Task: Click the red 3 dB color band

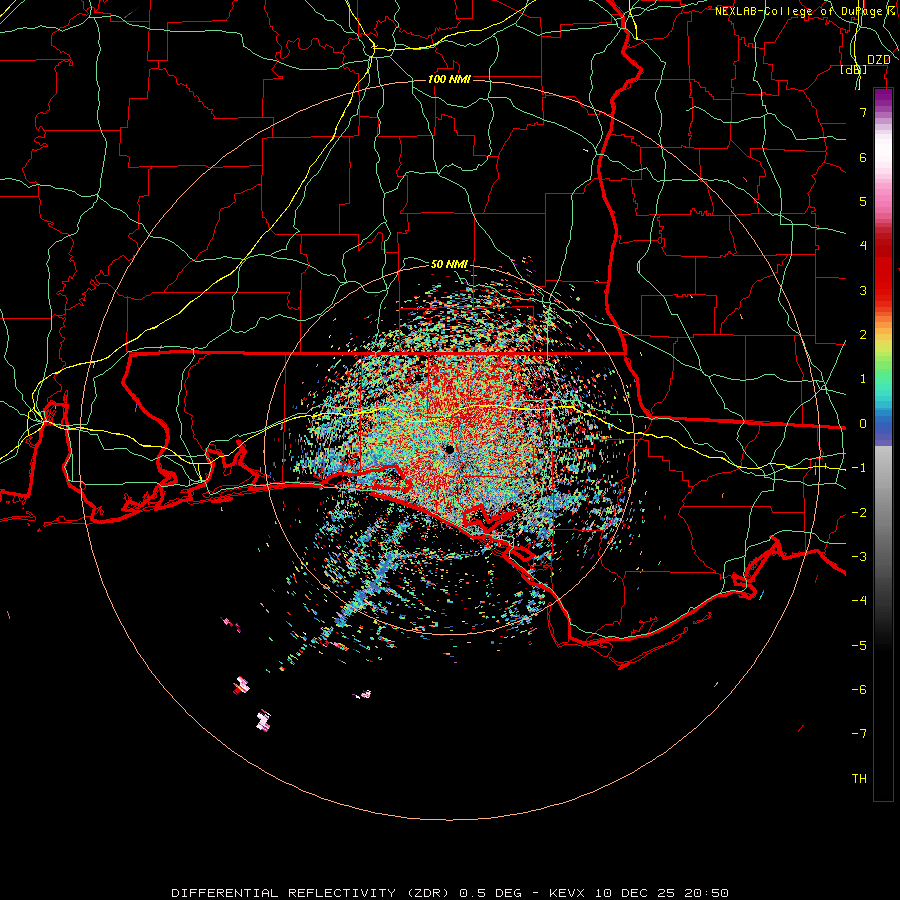Action: (883, 290)
